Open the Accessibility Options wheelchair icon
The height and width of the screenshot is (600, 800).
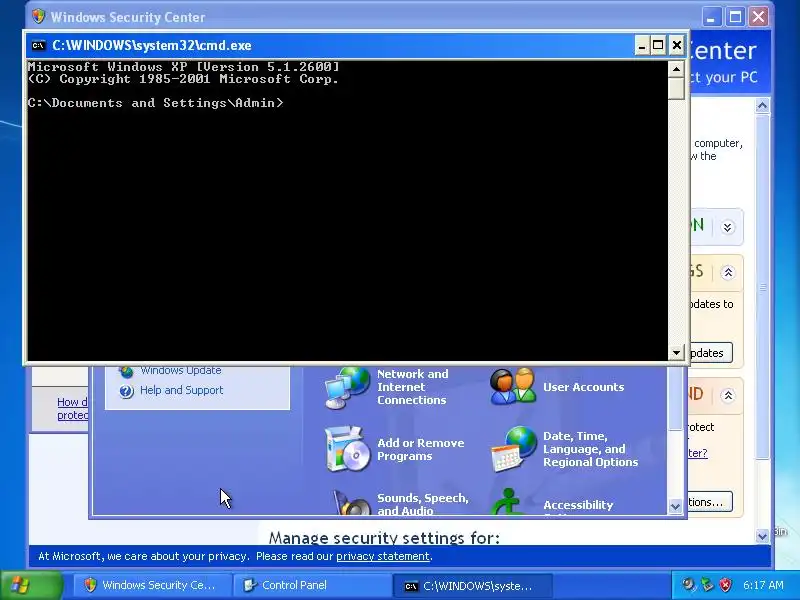point(508,502)
